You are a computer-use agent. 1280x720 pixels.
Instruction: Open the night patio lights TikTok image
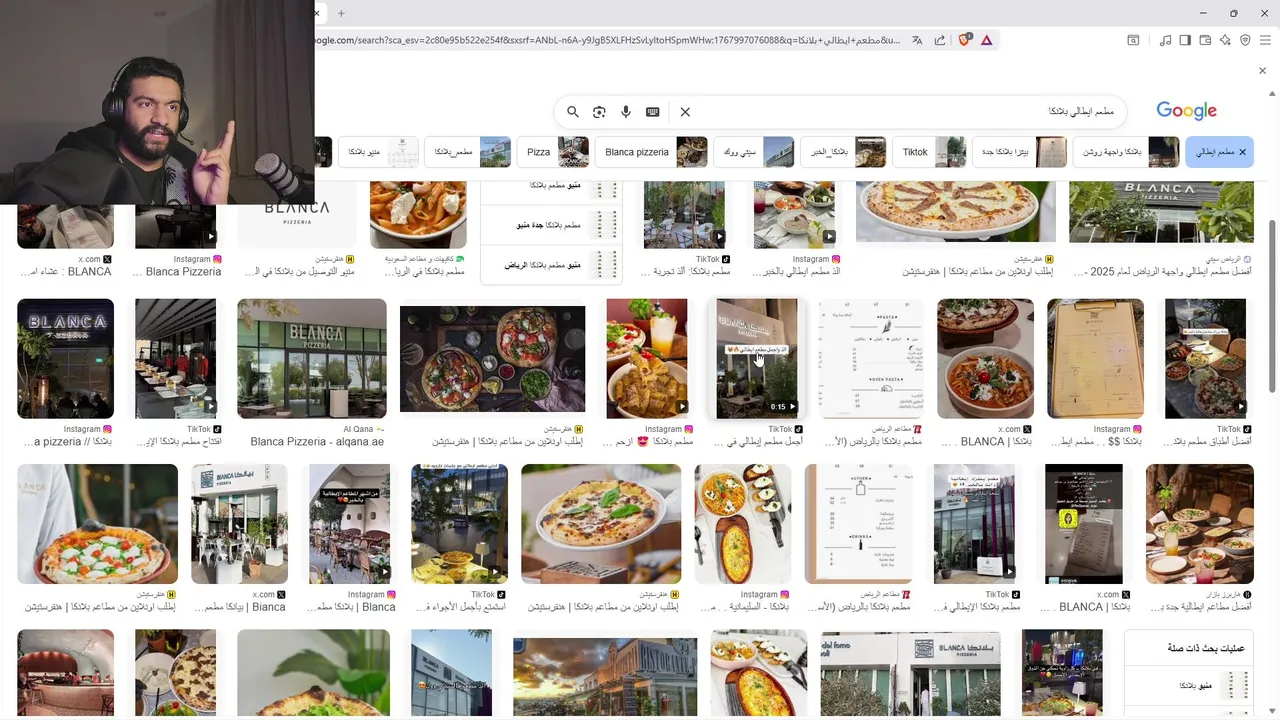(459, 524)
